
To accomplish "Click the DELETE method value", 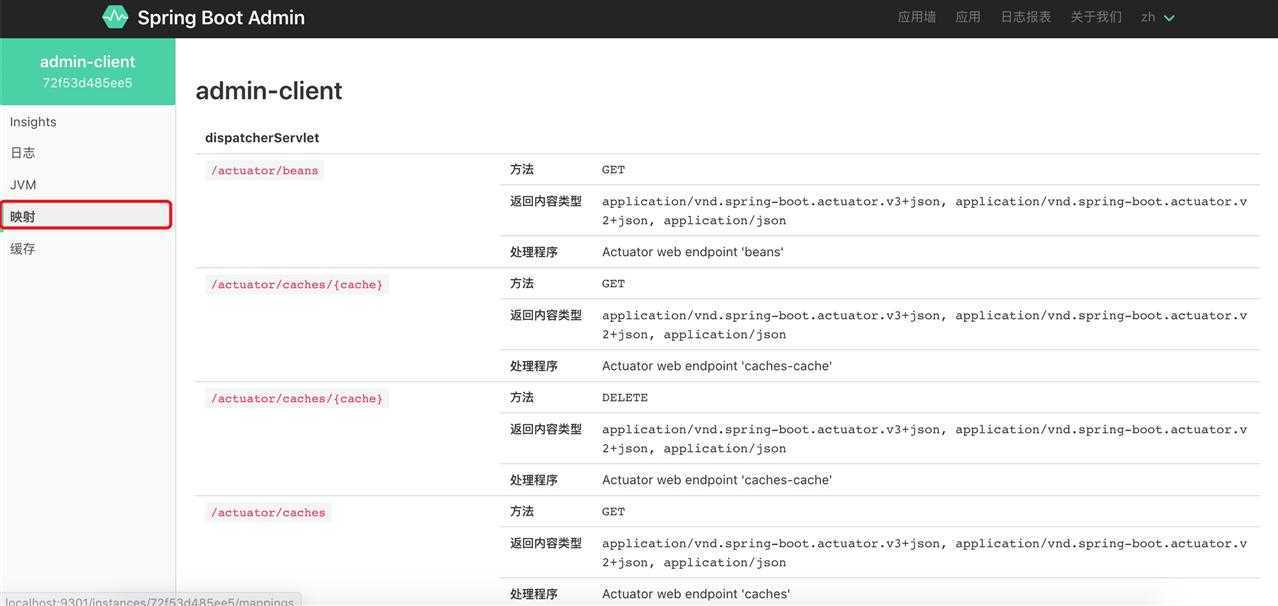I will pos(625,398).
